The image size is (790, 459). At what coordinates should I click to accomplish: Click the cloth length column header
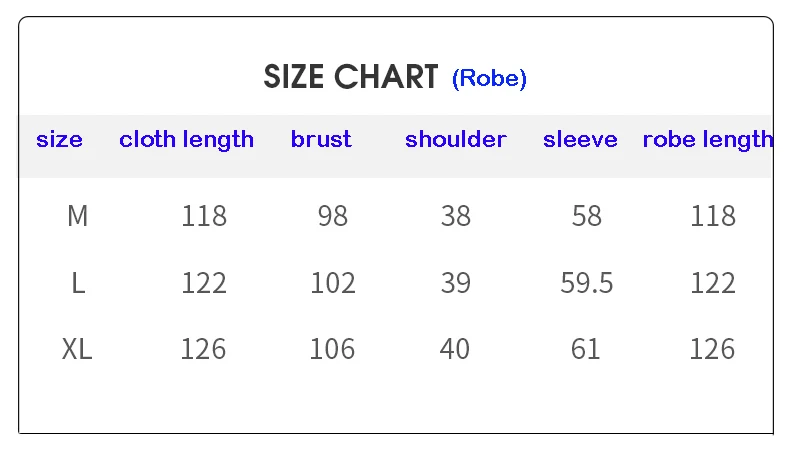(x=186, y=140)
